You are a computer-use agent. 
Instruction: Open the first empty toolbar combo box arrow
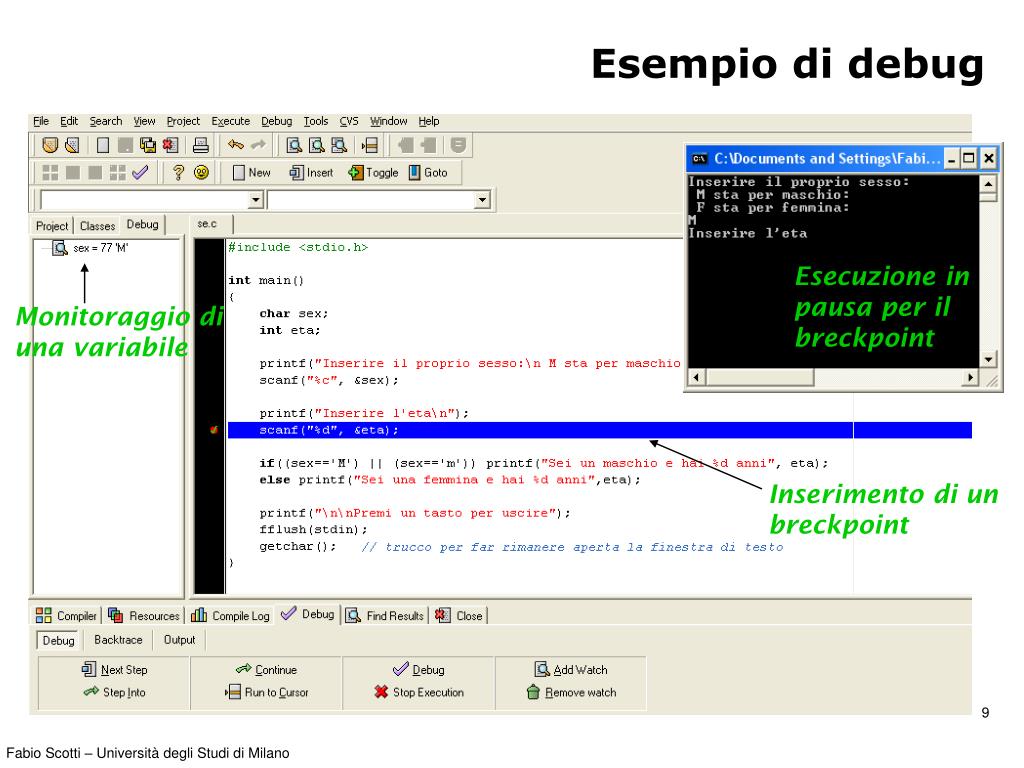256,200
